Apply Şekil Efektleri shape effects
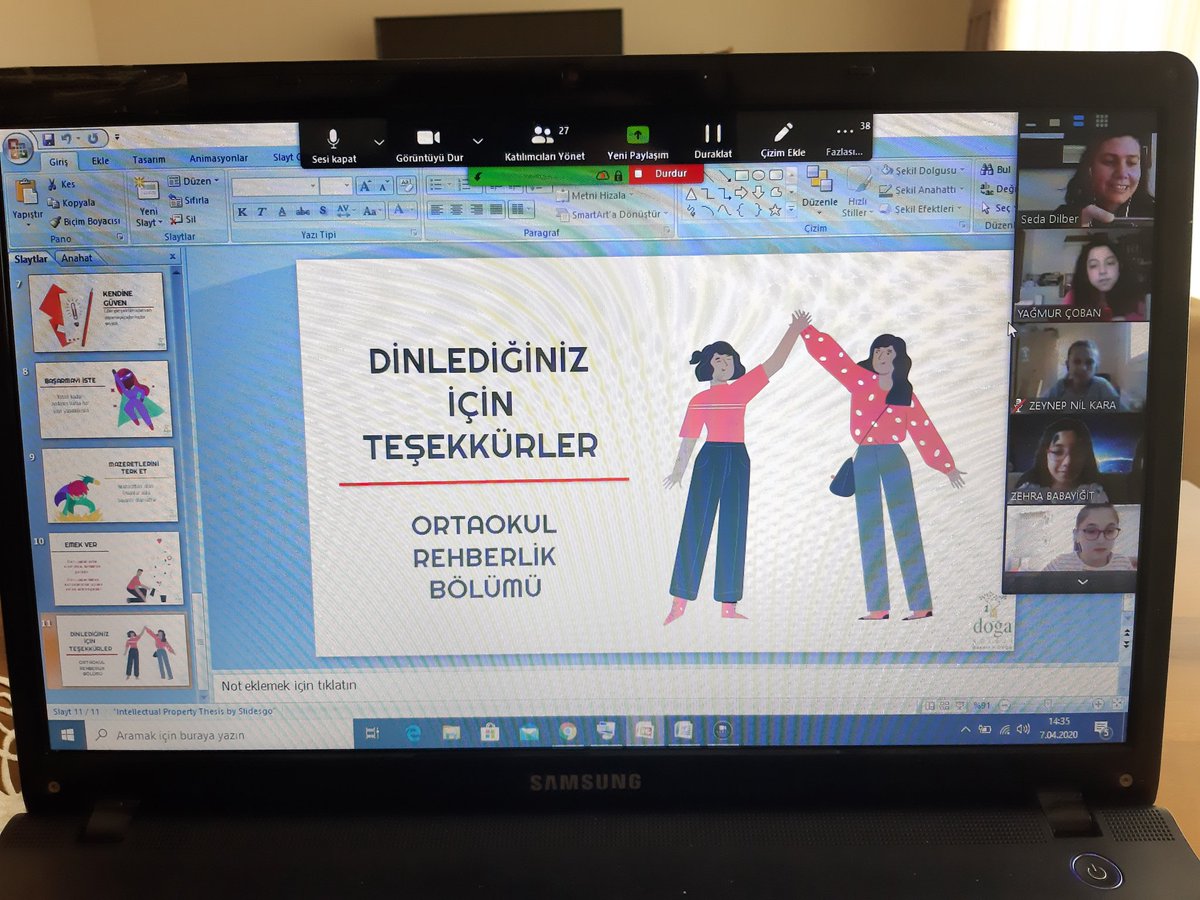The width and height of the screenshot is (1200, 900). click(885, 209)
